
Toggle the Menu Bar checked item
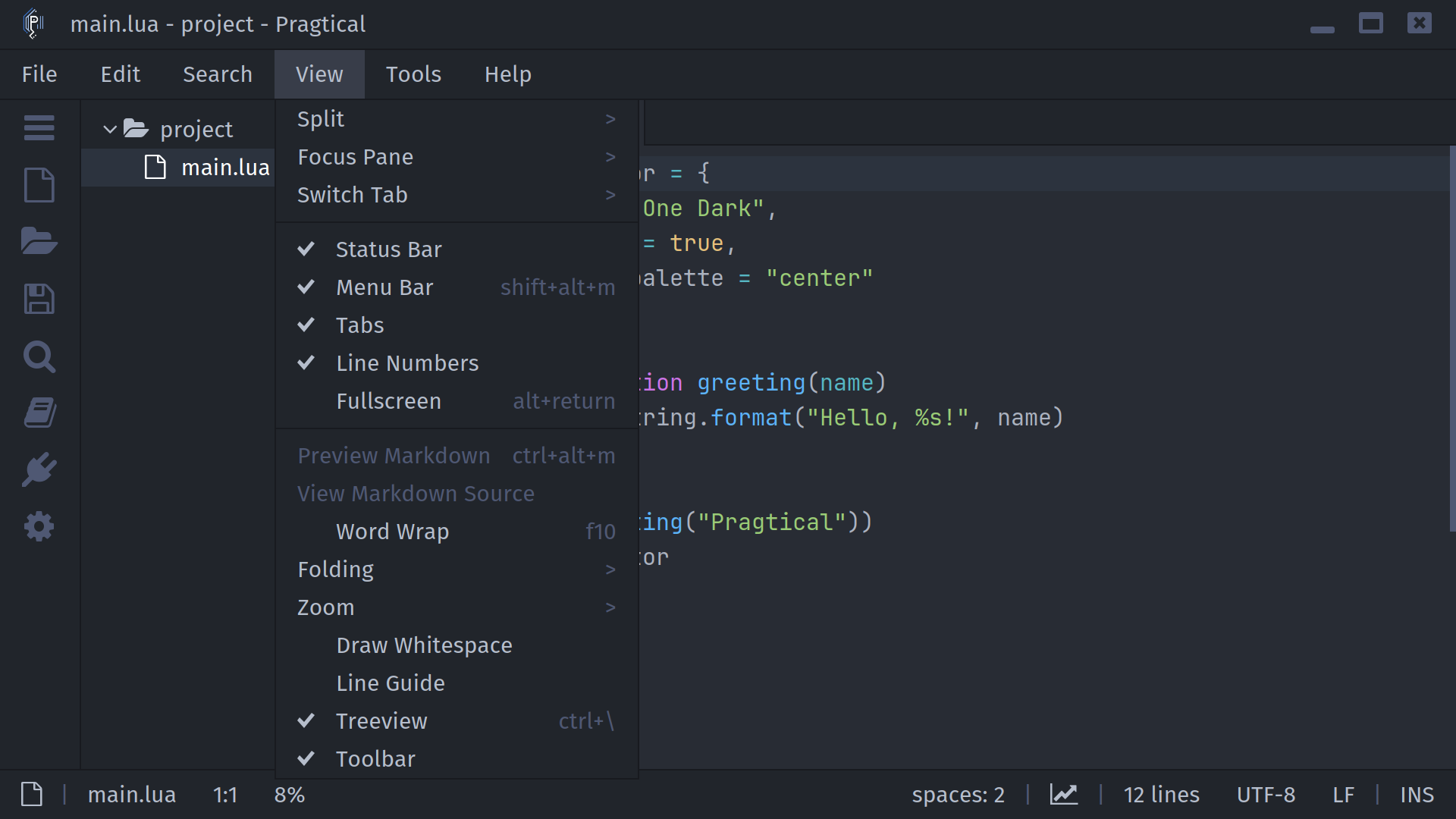click(x=457, y=287)
